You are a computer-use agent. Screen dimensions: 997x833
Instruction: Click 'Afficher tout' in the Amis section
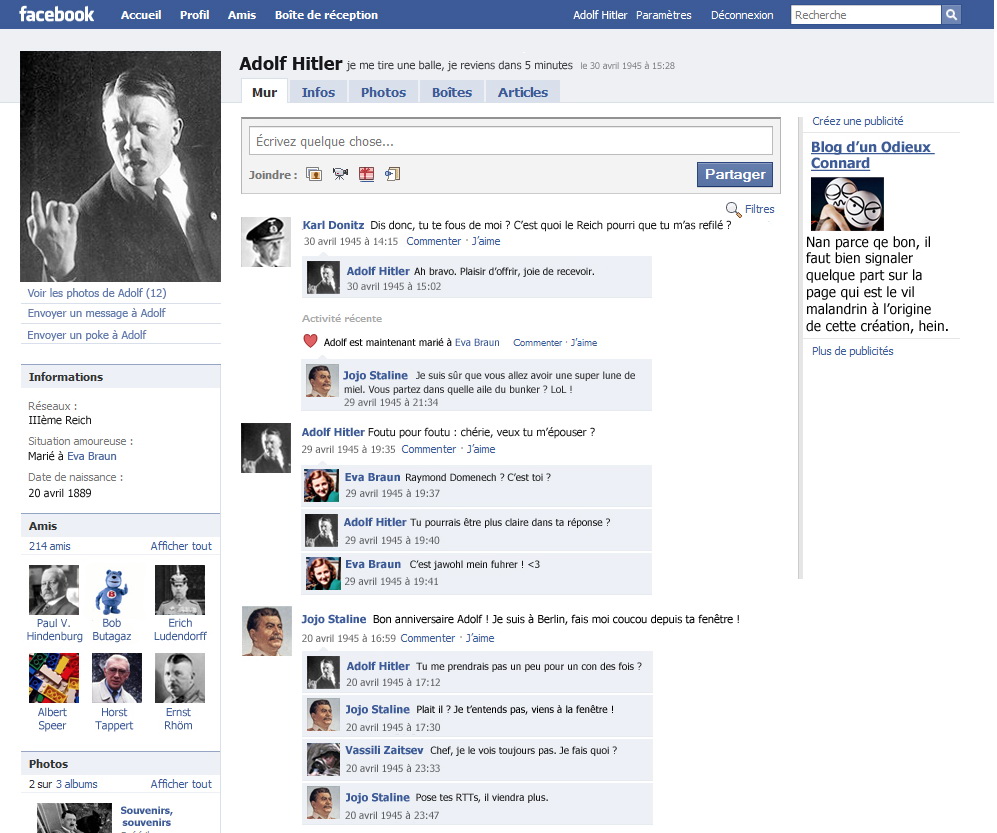pos(181,546)
